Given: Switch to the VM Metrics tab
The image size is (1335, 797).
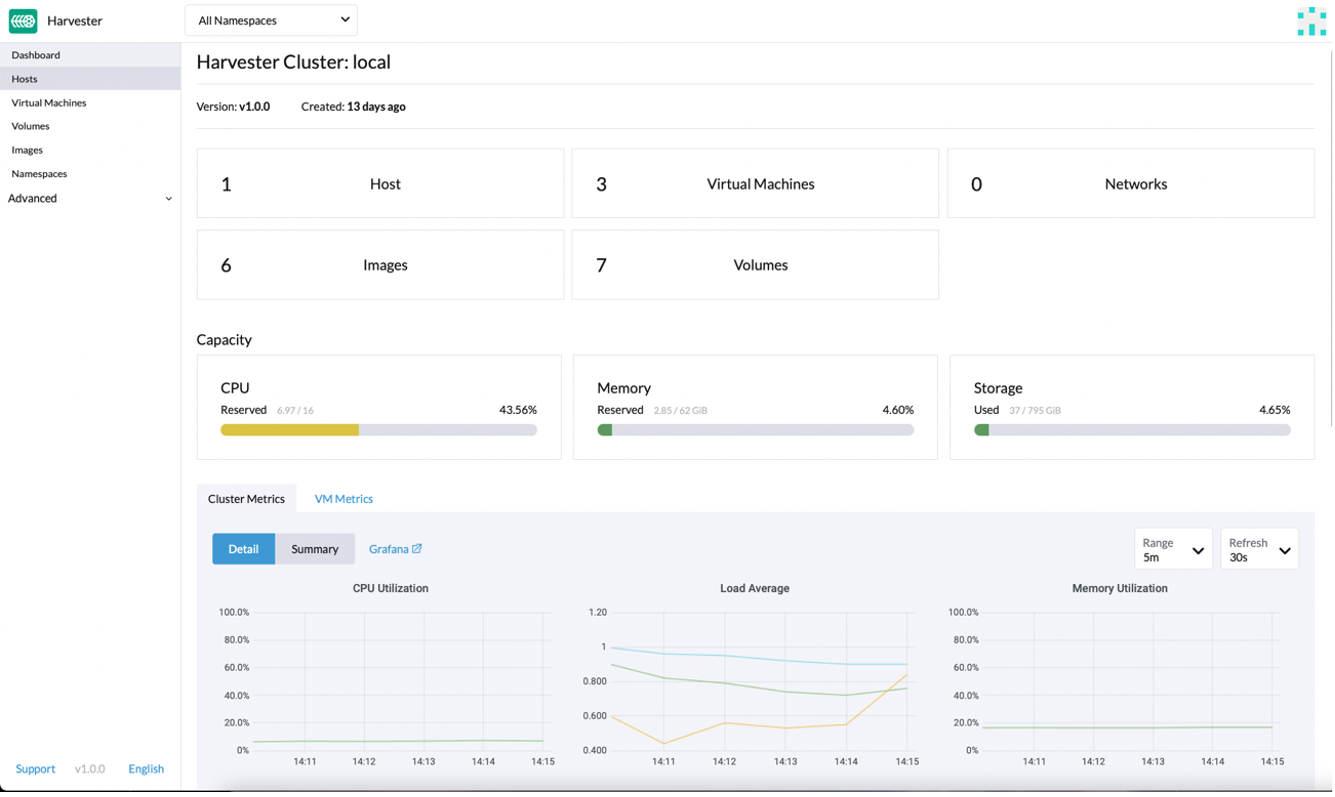Looking at the screenshot, I should pos(343,499).
